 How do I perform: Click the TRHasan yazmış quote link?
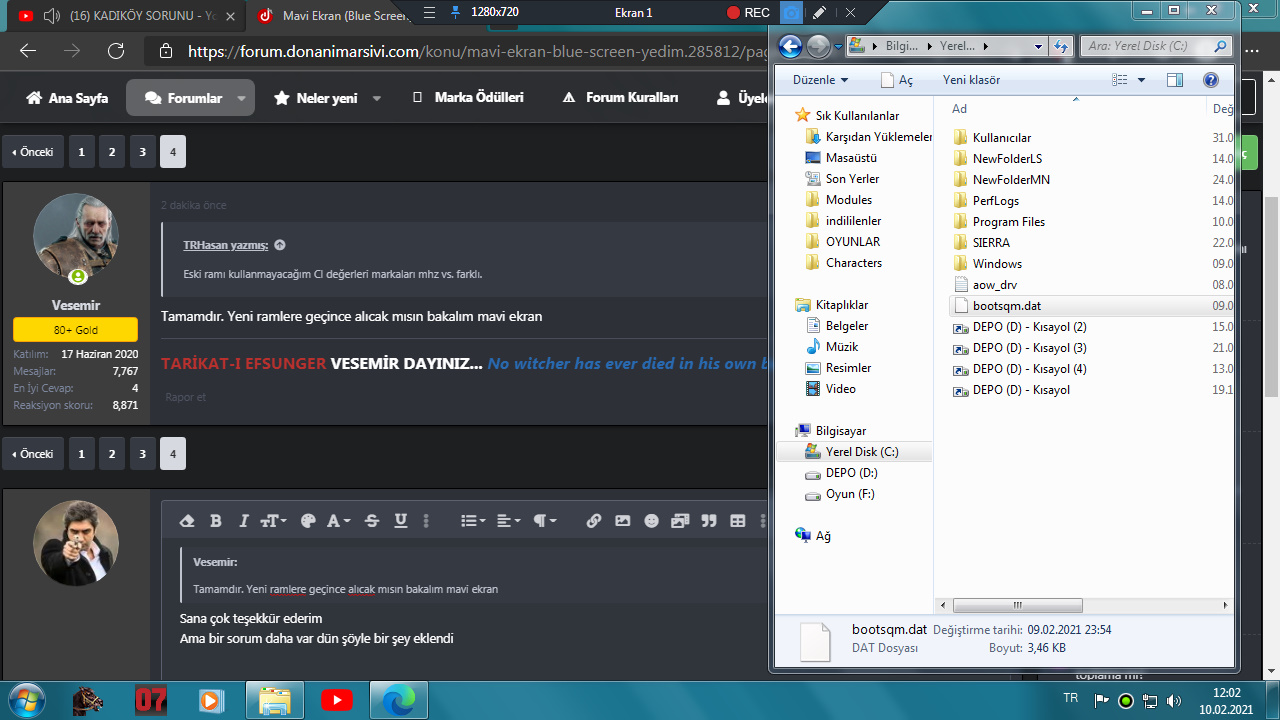tap(225, 245)
